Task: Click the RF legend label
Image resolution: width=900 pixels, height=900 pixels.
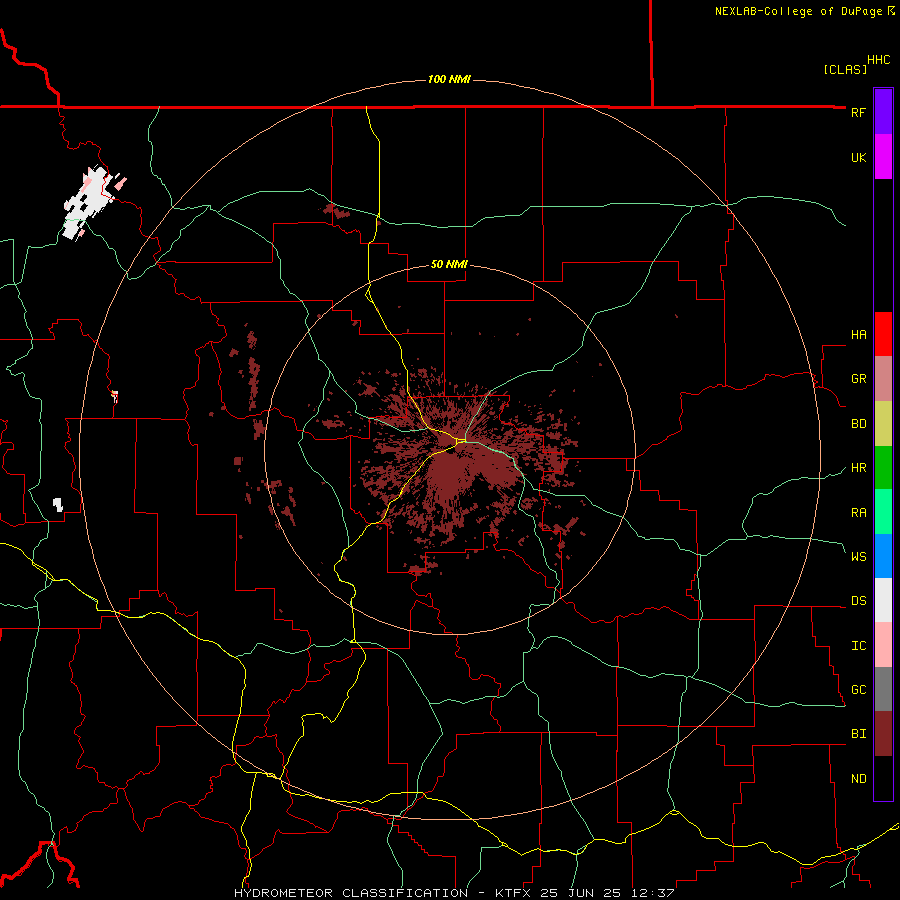Action: tap(858, 112)
